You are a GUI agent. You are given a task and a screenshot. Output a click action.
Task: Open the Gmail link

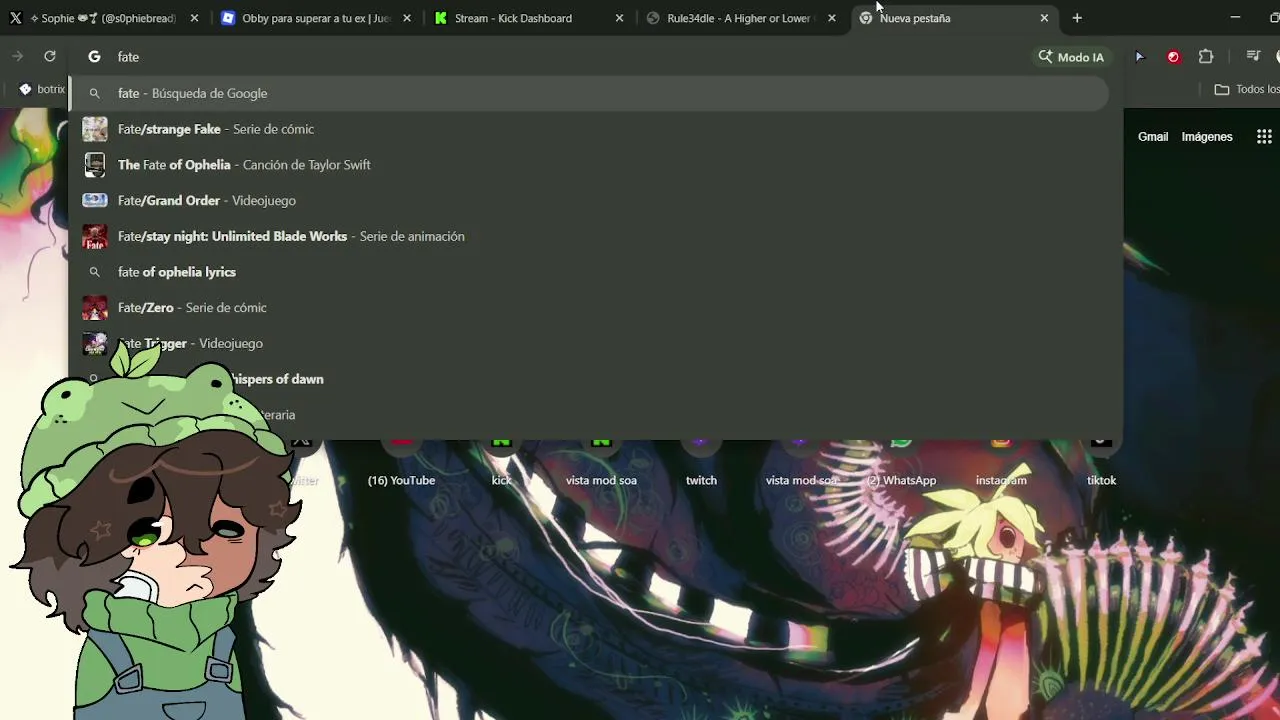(x=1153, y=137)
